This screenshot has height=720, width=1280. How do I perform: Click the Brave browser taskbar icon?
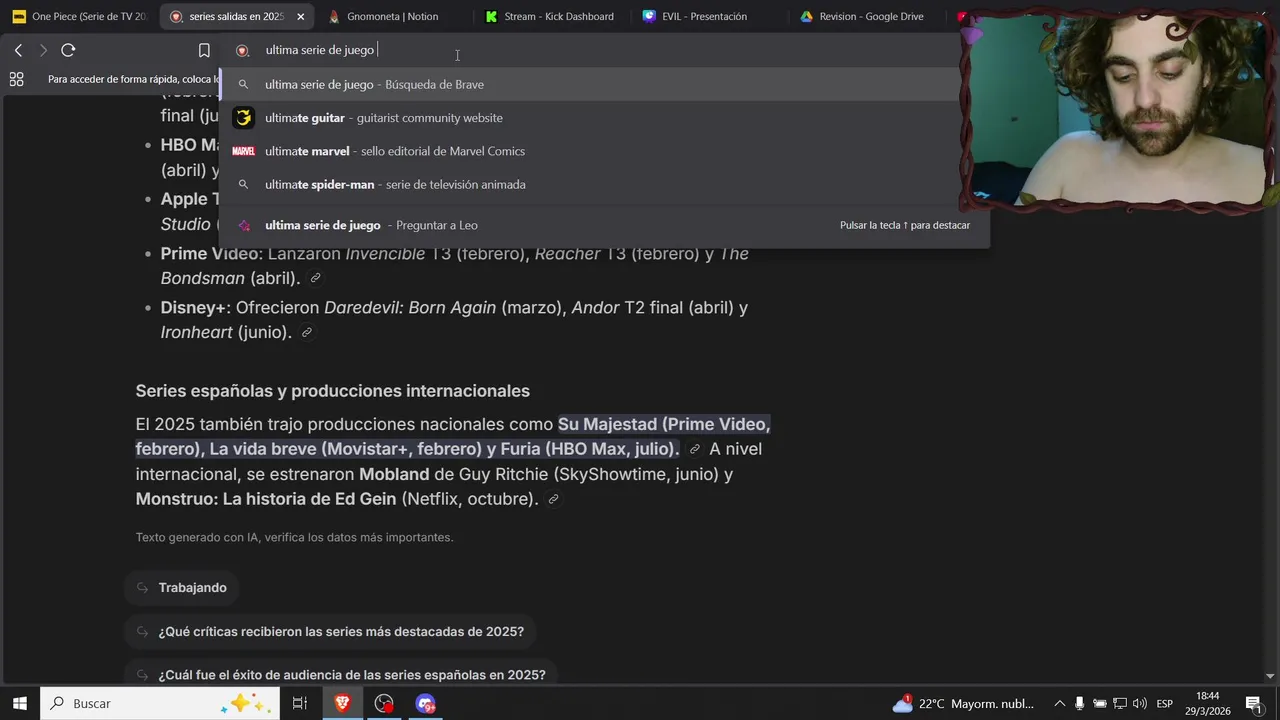pyautogui.click(x=342, y=703)
